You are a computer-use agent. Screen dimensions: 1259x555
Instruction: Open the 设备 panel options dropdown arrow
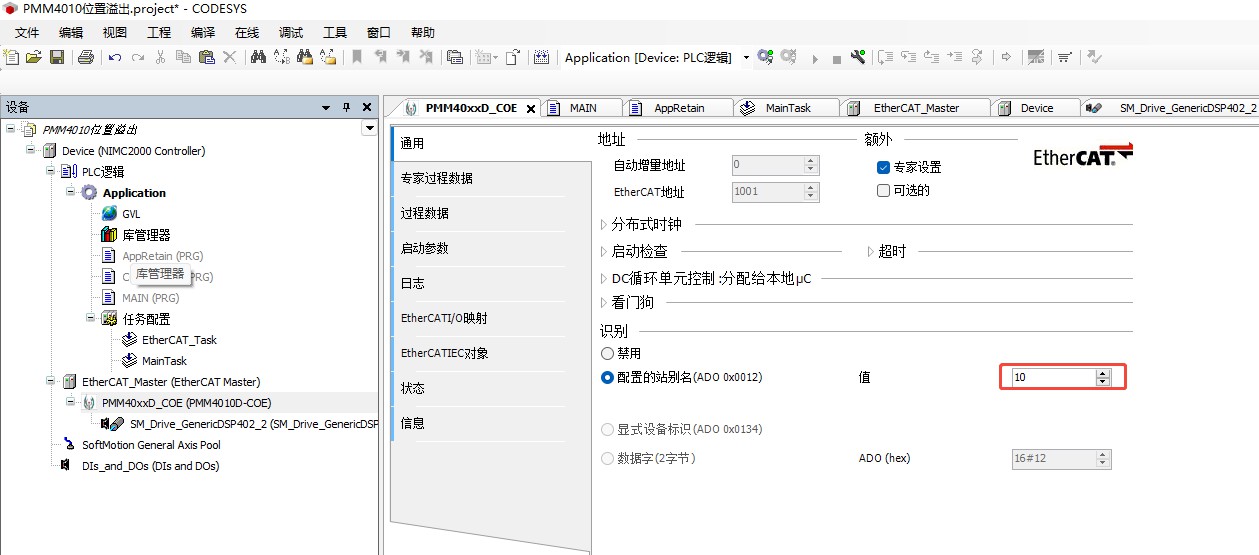327,107
